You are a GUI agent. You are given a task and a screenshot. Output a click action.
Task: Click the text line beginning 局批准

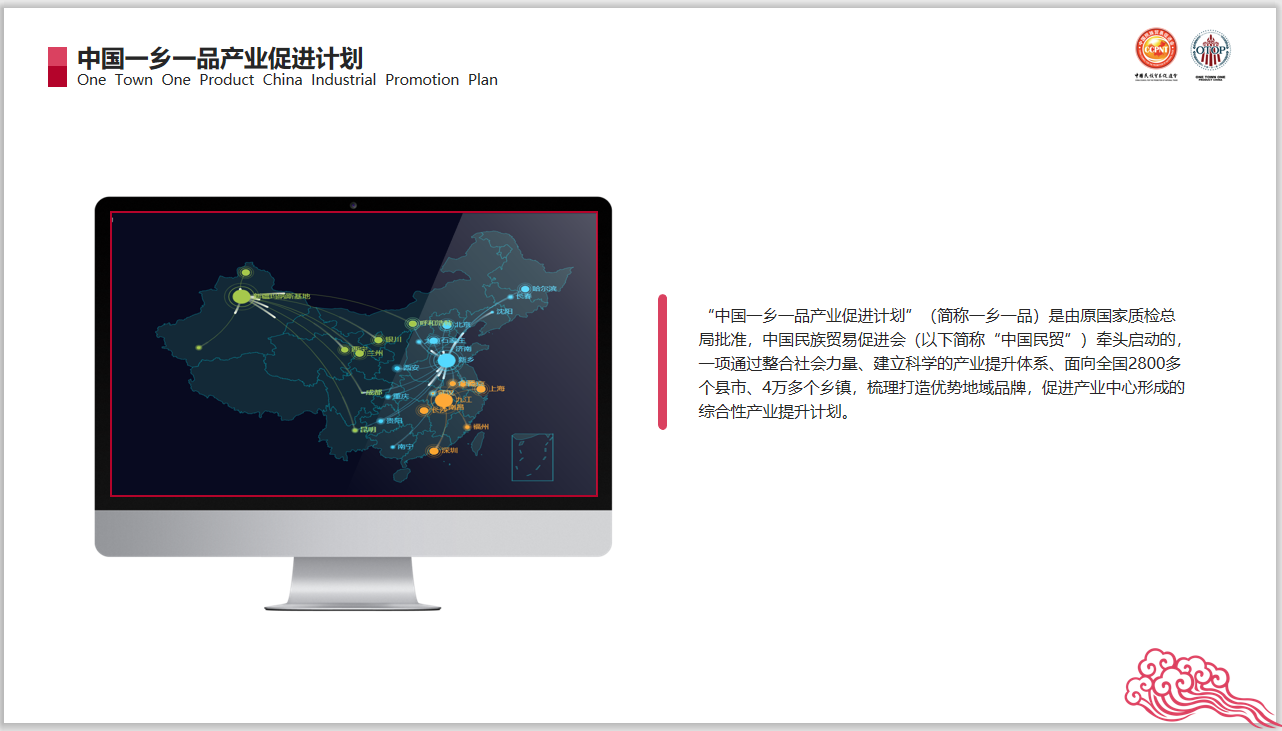coord(940,339)
